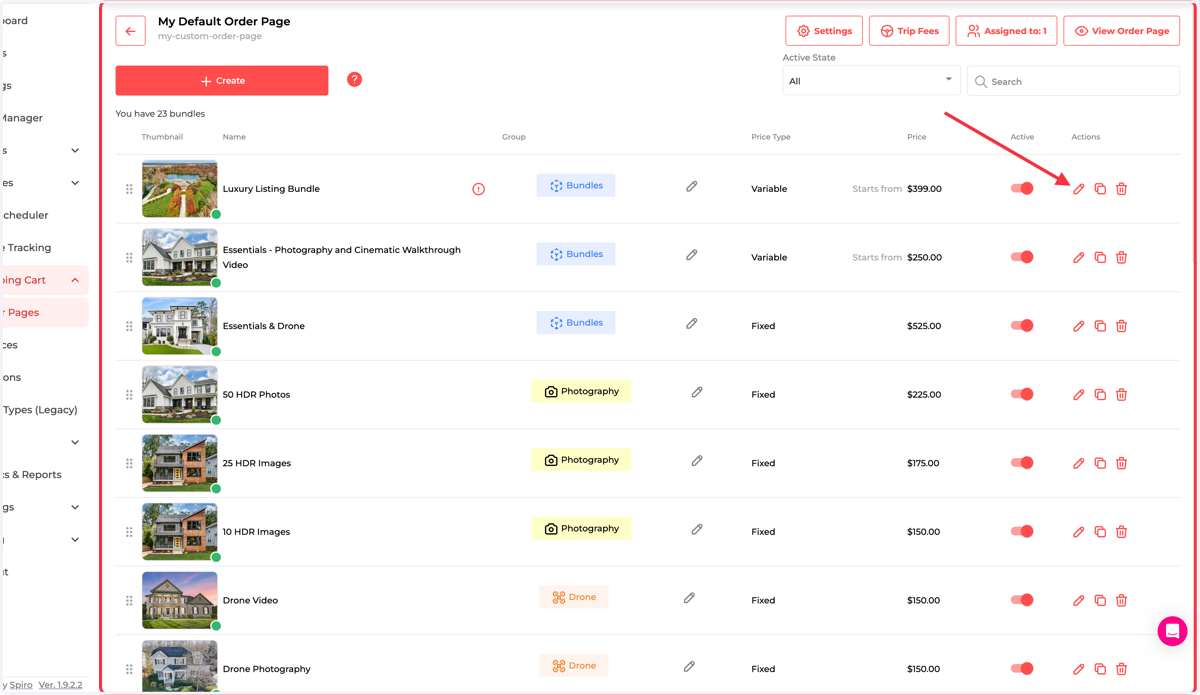1200x695 pixels.
Task: Edit the Luxury Listing Bundle row
Action: point(1078,189)
